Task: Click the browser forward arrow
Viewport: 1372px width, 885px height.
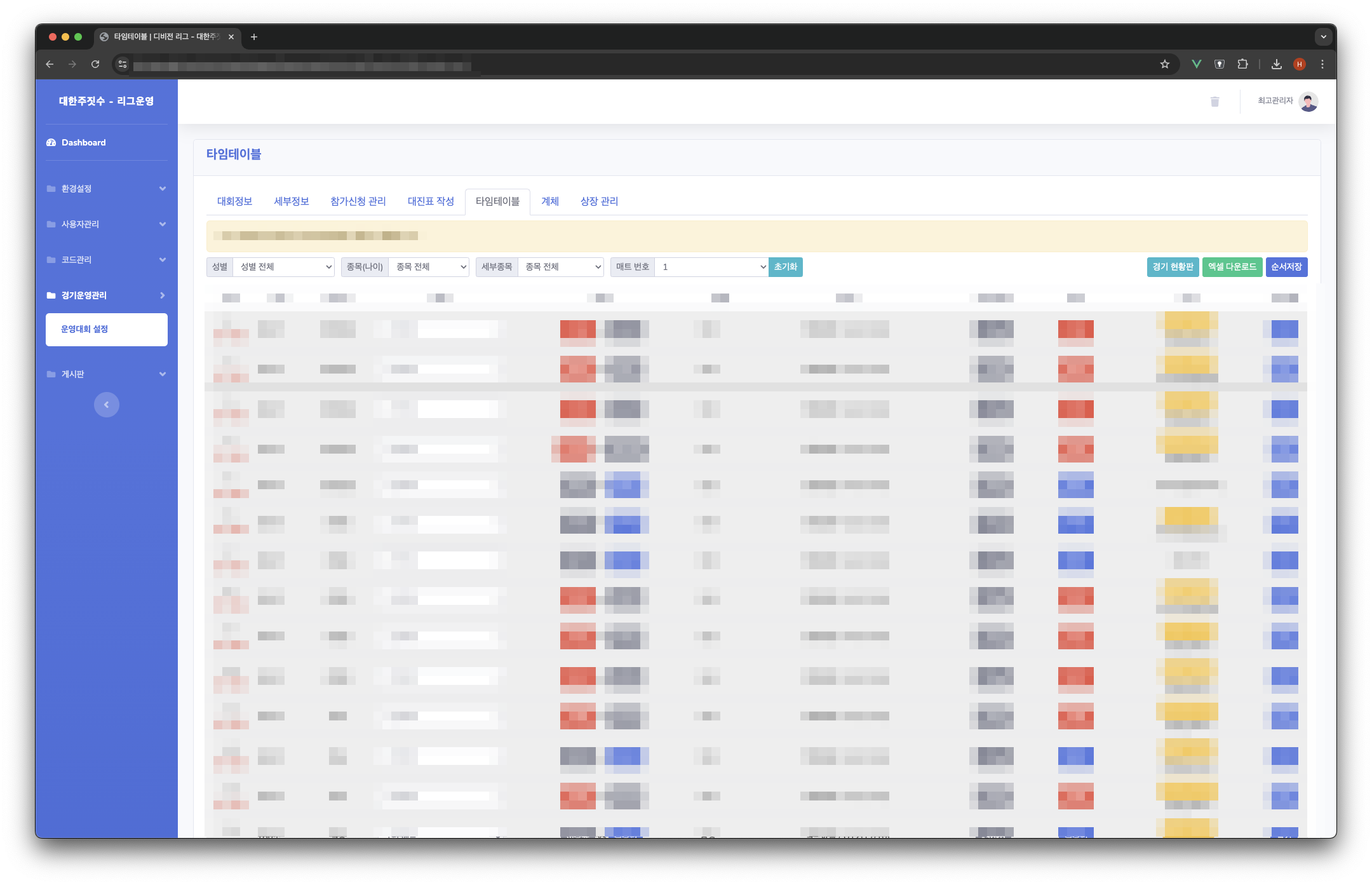Action: [x=72, y=64]
